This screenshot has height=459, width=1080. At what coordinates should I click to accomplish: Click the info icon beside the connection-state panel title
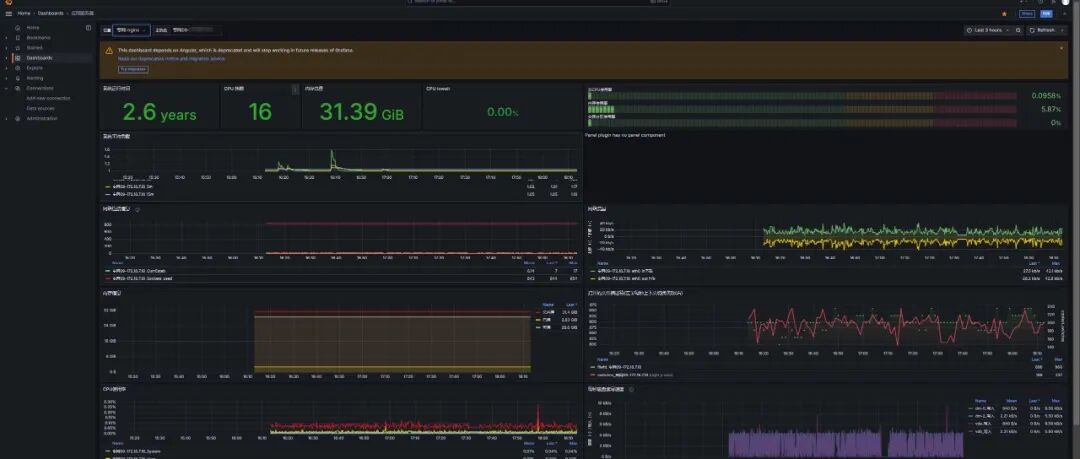pos(137,209)
